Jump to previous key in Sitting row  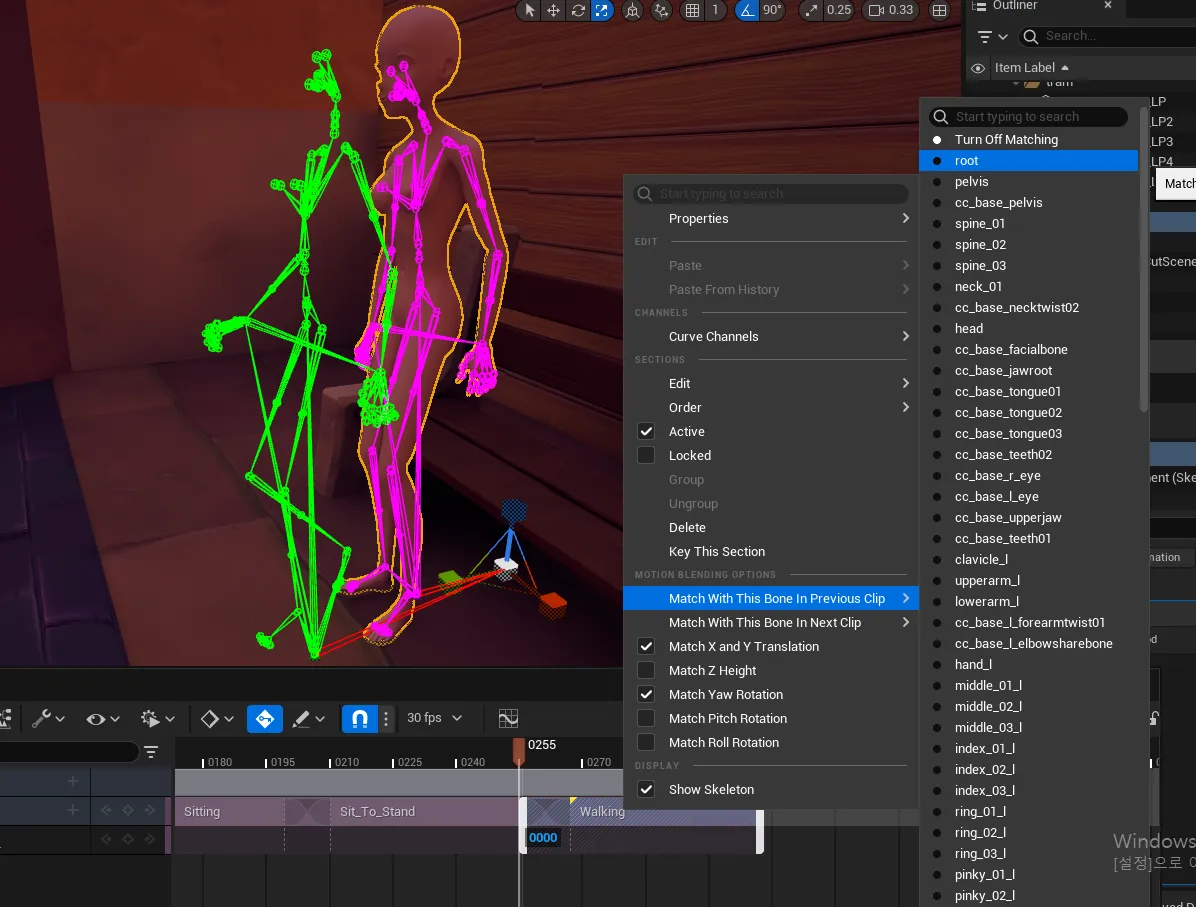[x=106, y=810]
